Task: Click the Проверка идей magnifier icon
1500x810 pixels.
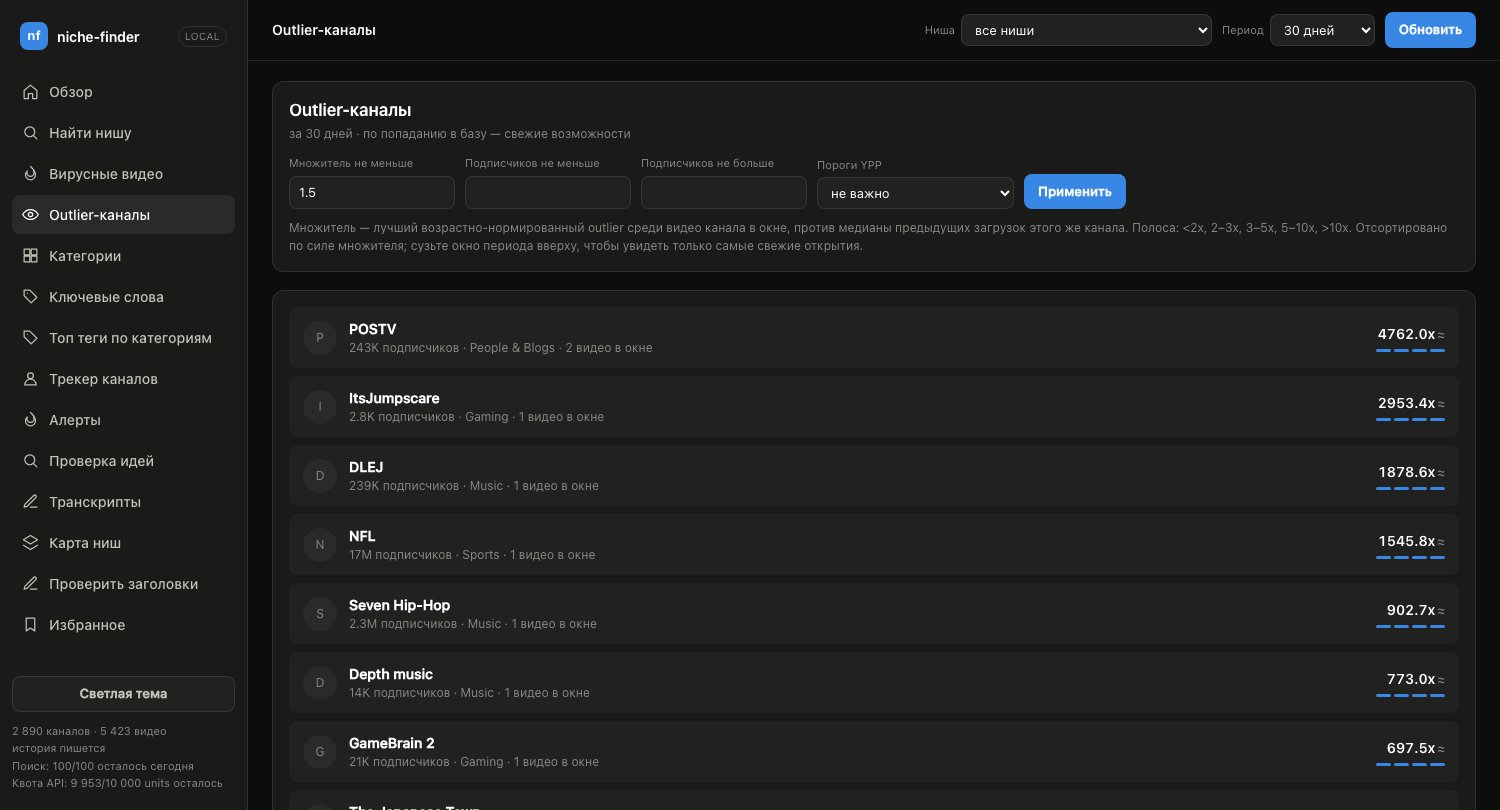Action: click(30, 461)
